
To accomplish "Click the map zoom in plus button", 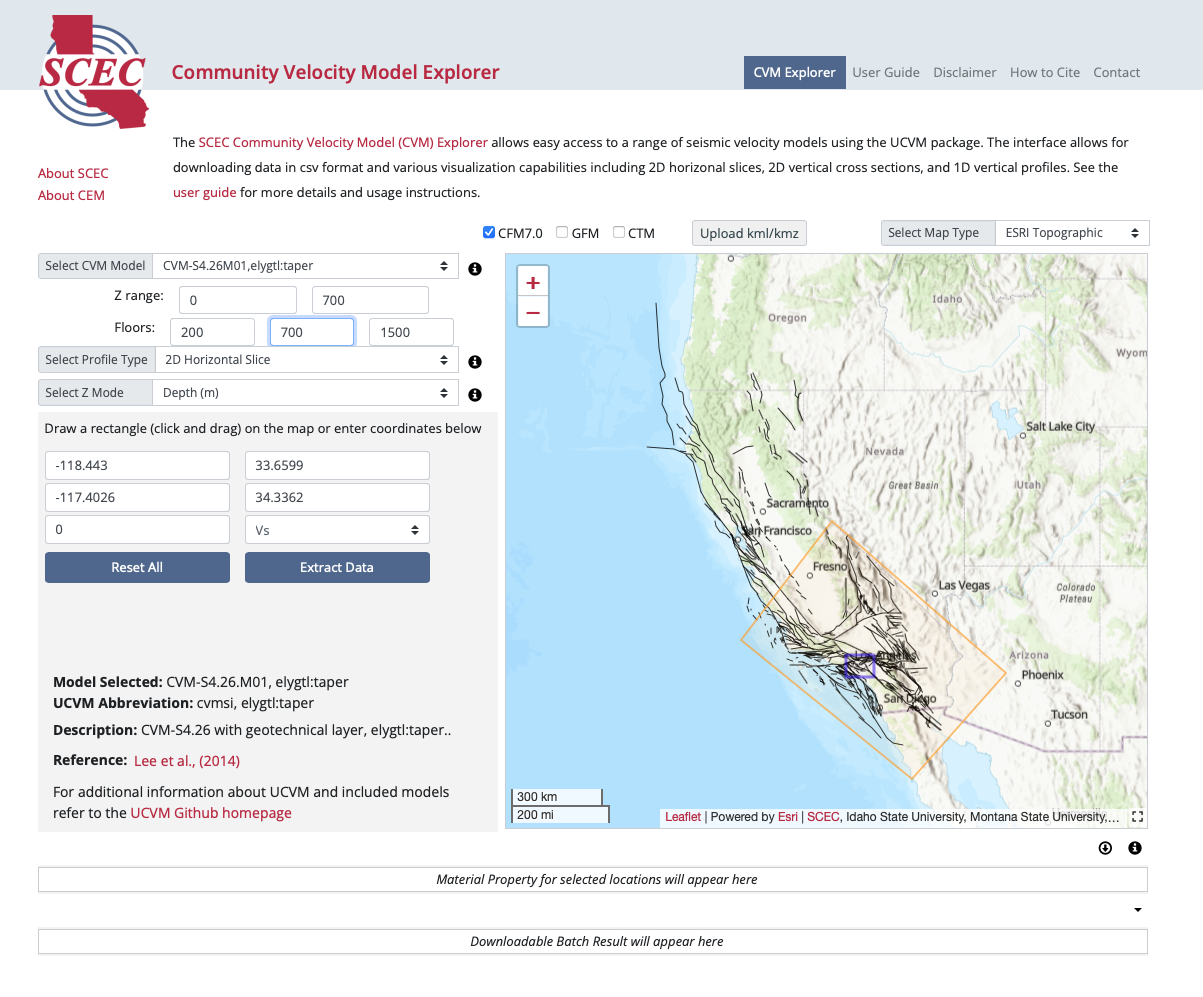I will coord(532,282).
